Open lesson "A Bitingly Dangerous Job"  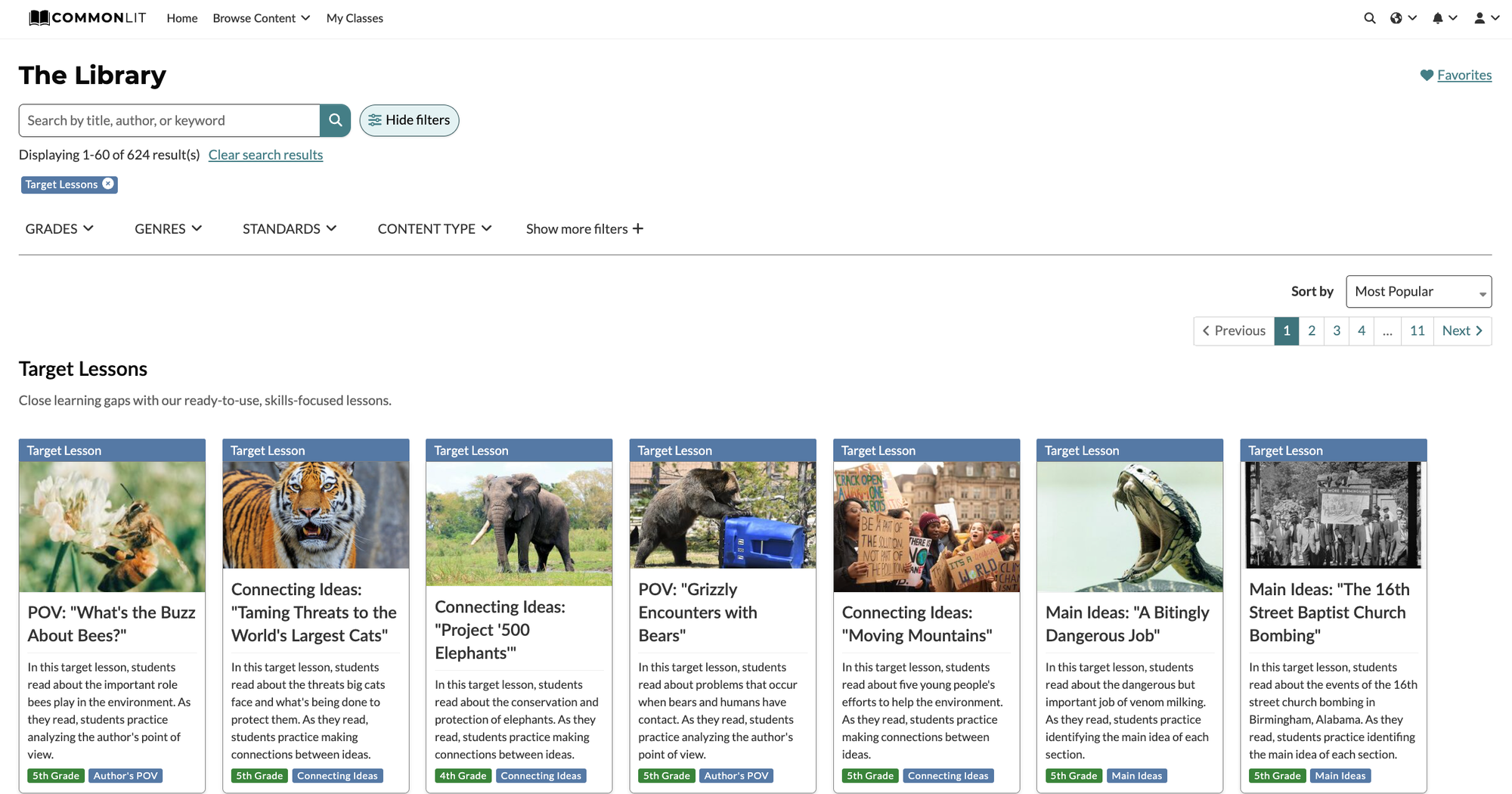(1127, 624)
